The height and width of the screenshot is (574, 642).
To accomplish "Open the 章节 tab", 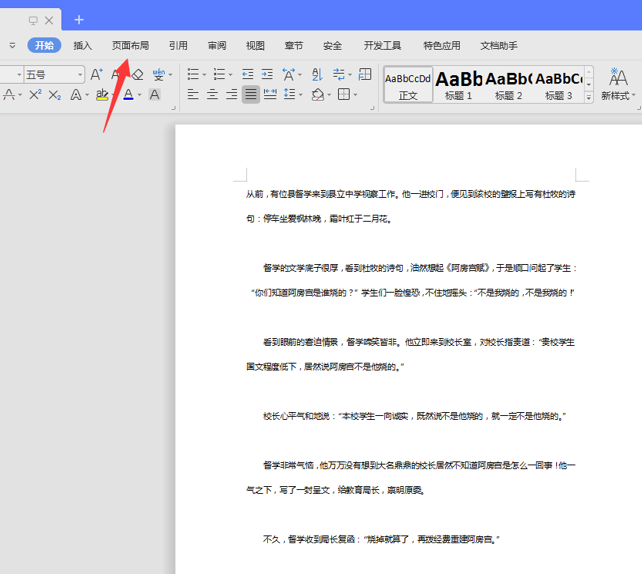I will [294, 45].
